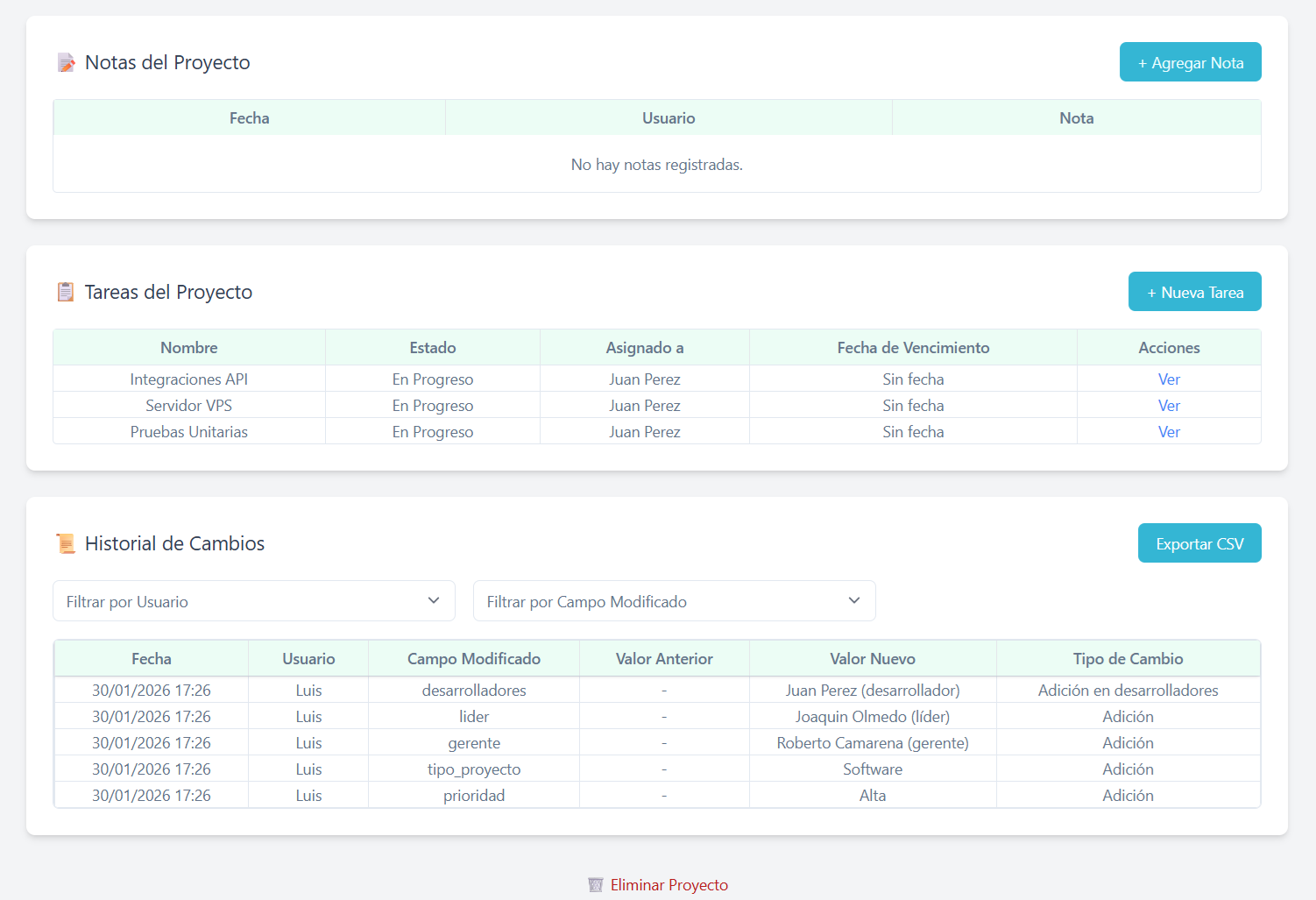1316x900 pixels.
Task: Select the history row for tipo_proyecto
Action: coord(473,769)
